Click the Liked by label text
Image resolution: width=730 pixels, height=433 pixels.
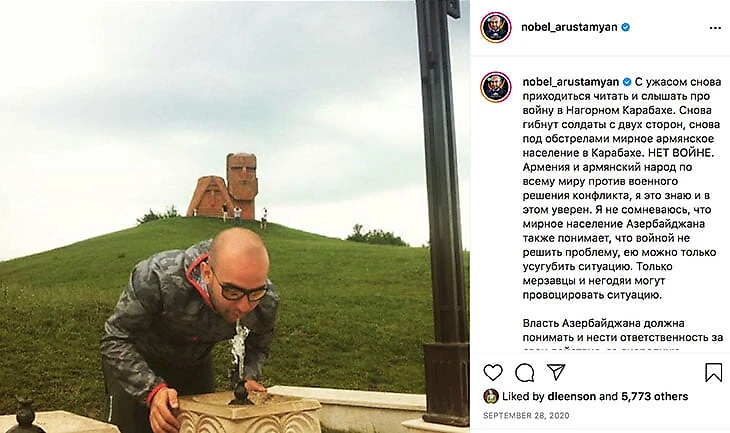click(523, 396)
